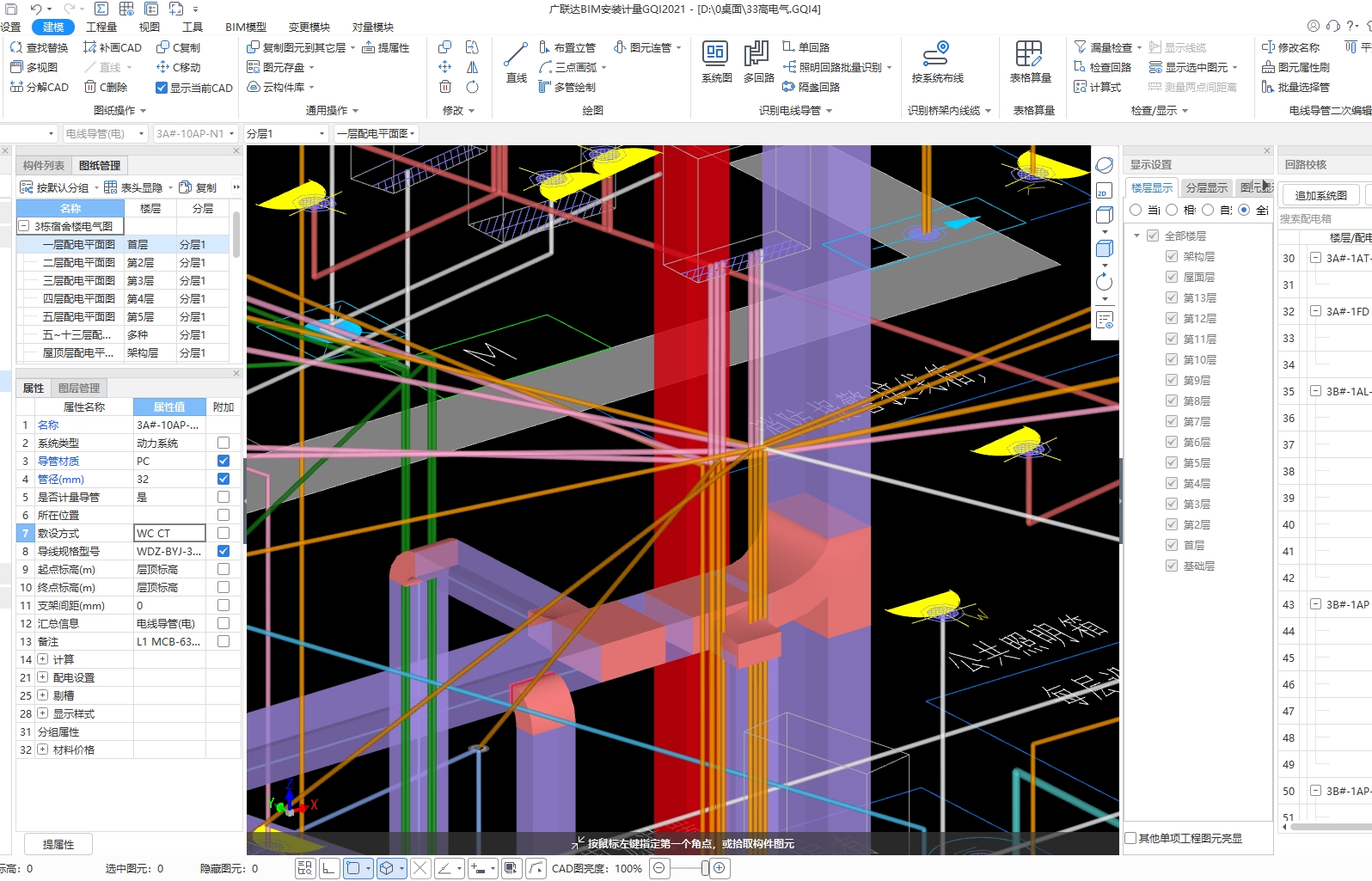The image size is (1372, 881).
Task: Click the 2D view icon beside the viewport
Action: [x=1105, y=190]
